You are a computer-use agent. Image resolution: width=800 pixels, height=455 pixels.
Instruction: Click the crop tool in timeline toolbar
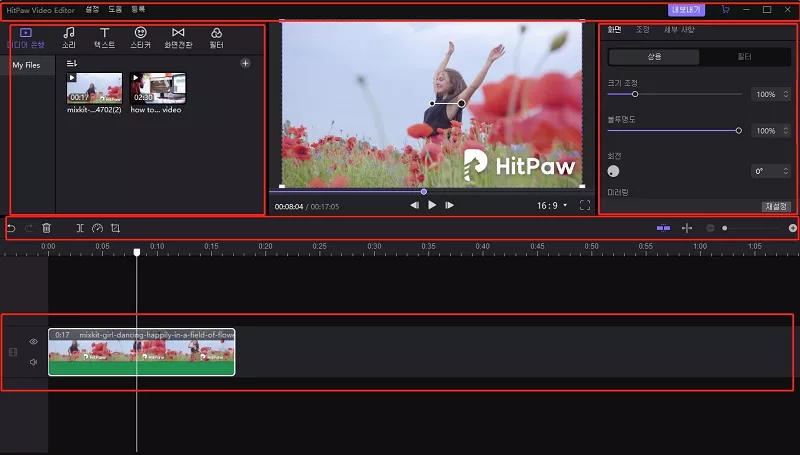pyautogui.click(x=115, y=228)
